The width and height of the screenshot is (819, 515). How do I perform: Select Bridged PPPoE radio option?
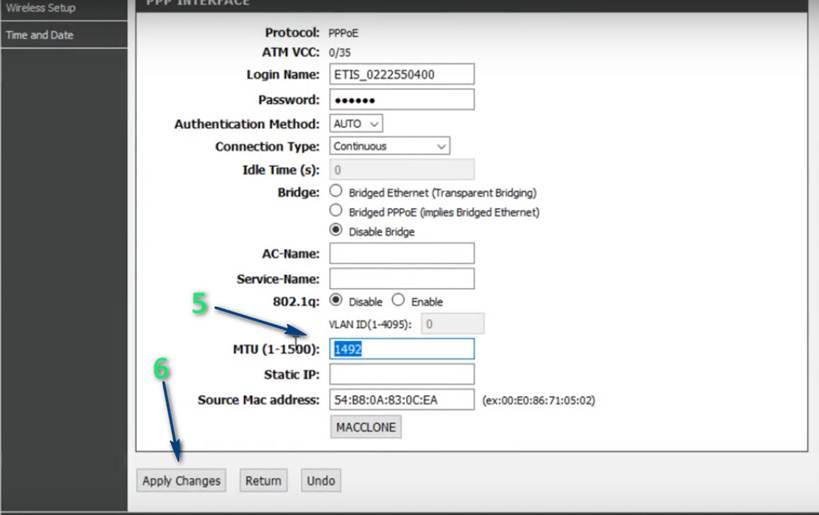click(x=336, y=210)
